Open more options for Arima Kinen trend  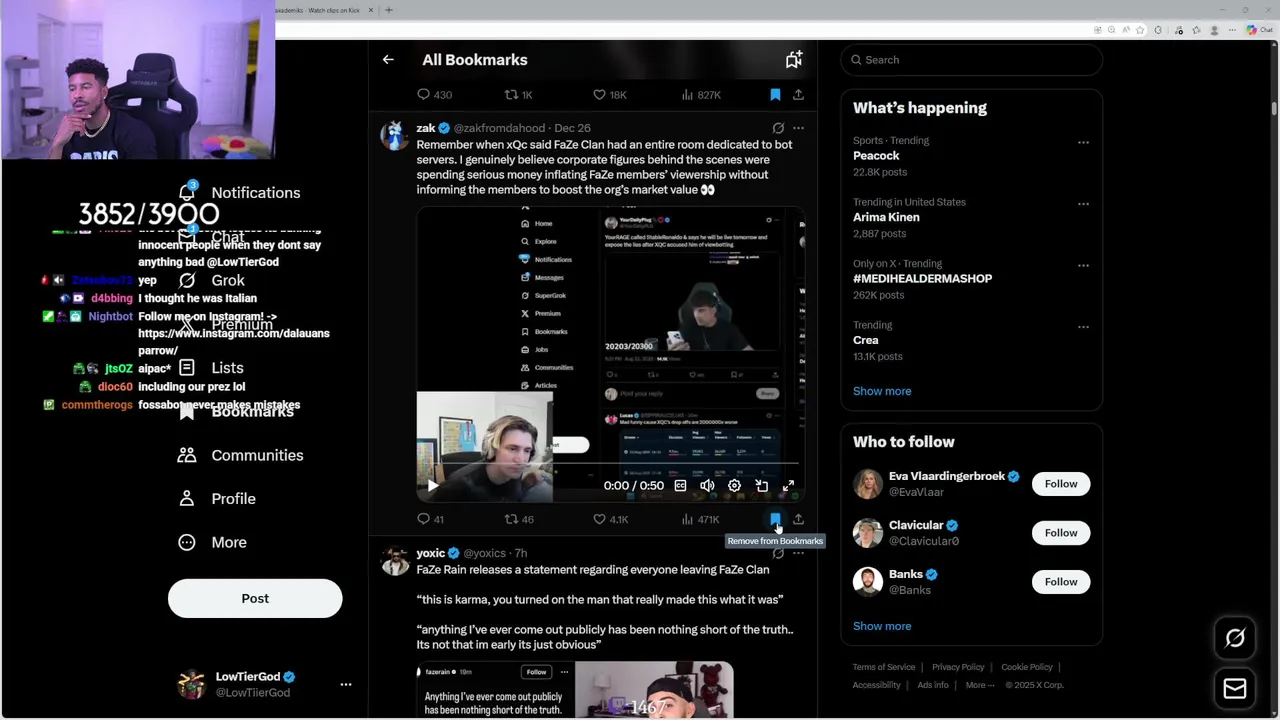pos(1083,204)
